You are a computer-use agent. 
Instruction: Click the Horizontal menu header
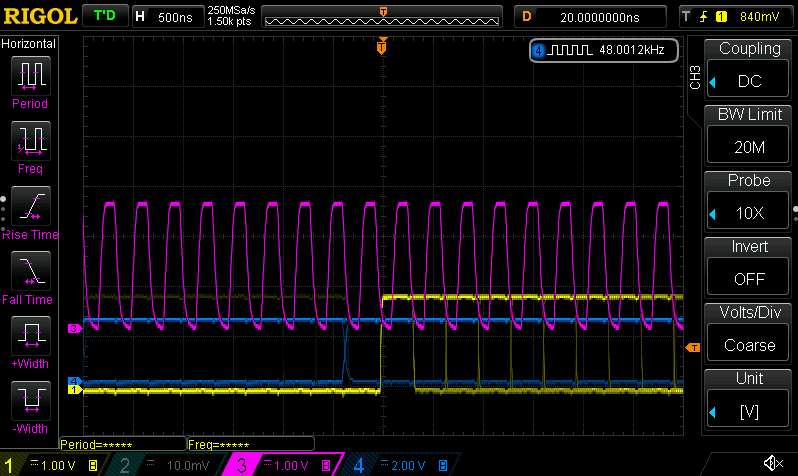(29, 44)
